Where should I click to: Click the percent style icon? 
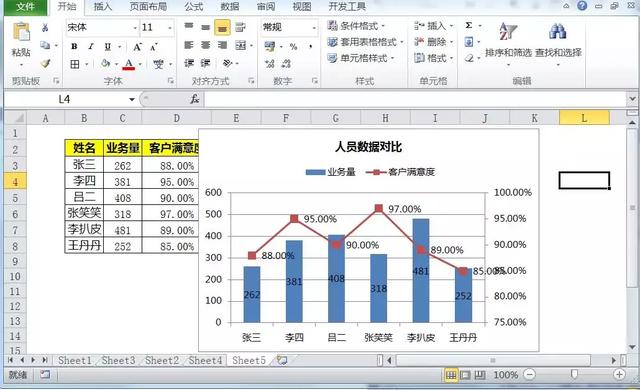(293, 47)
